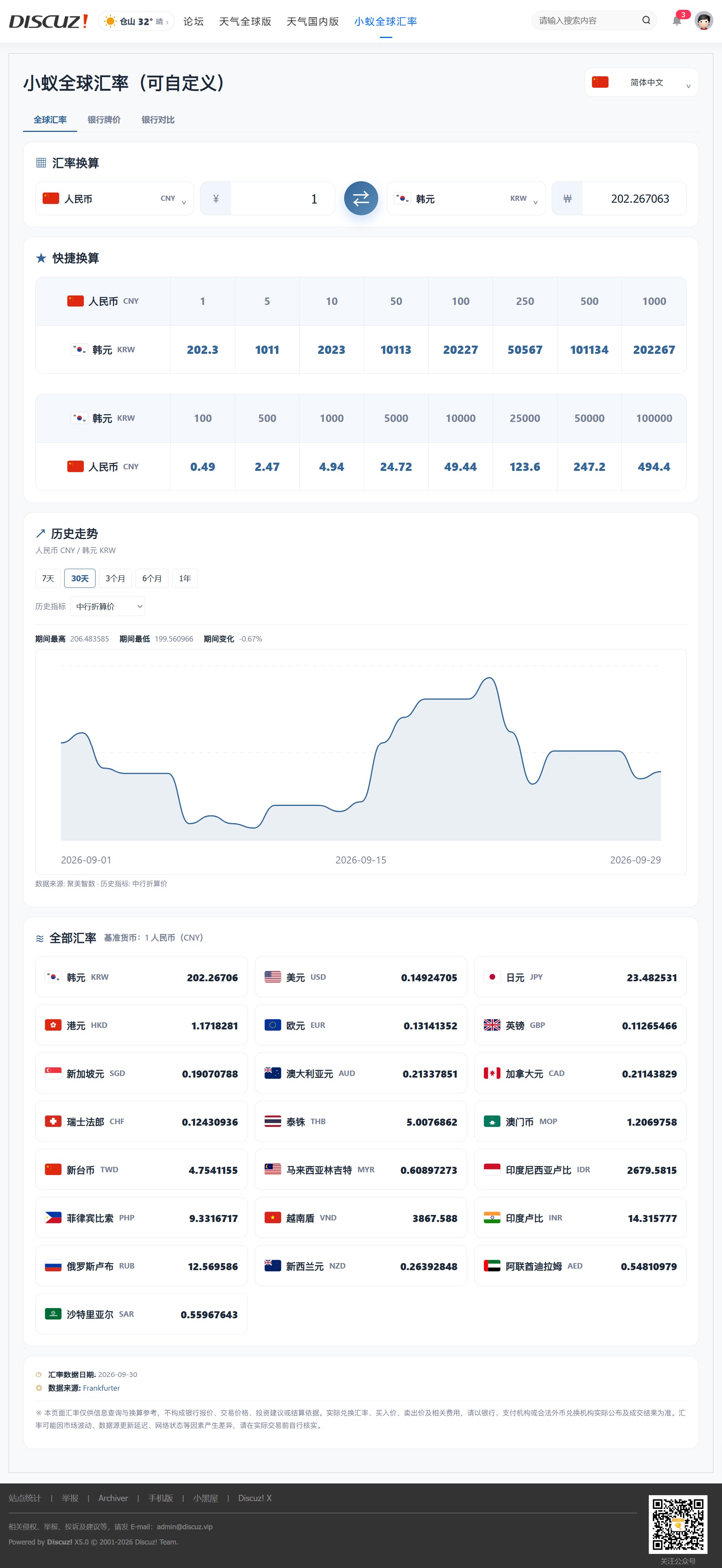Open the user avatar menu
Screen dimensions: 722x1568
click(704, 21)
